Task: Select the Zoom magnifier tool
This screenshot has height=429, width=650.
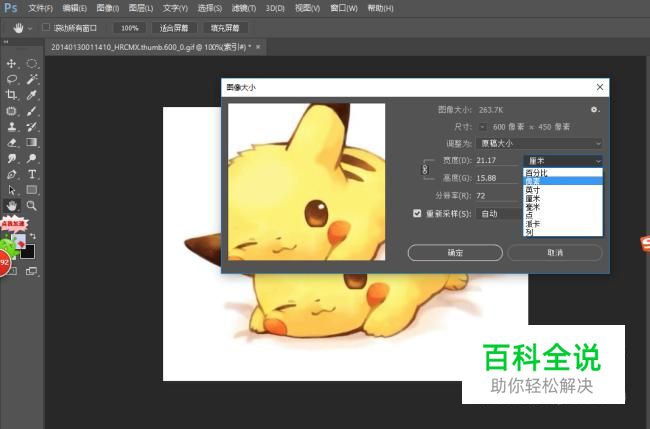Action: pos(32,205)
